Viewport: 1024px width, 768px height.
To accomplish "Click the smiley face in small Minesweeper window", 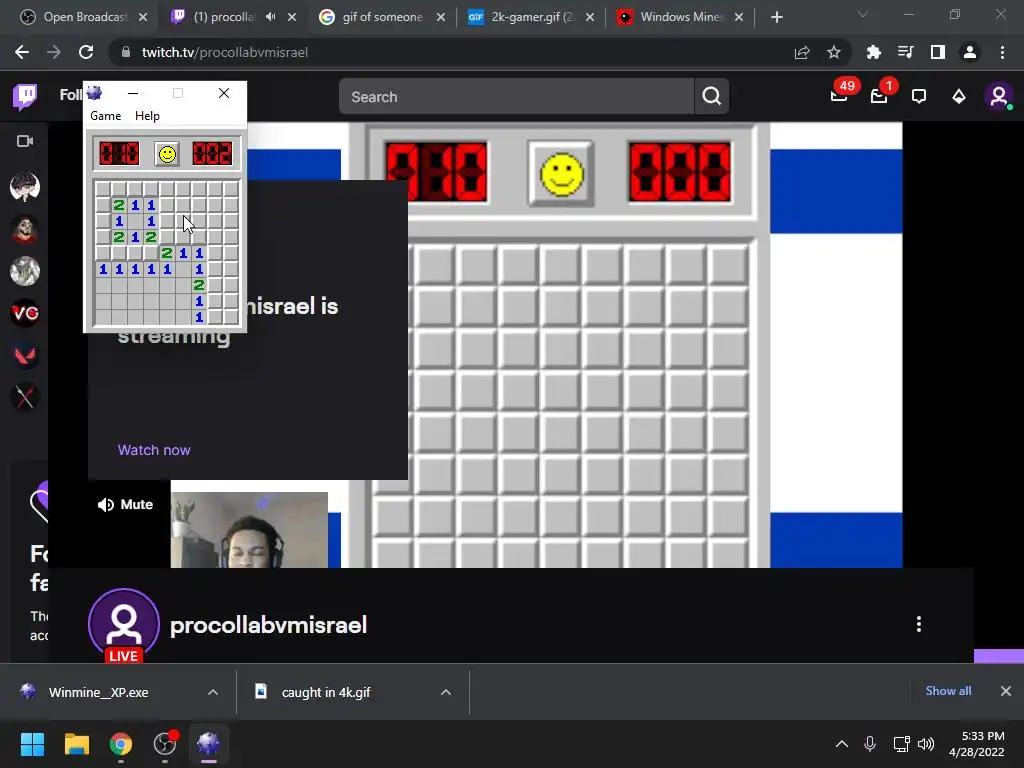I will coord(167,154).
